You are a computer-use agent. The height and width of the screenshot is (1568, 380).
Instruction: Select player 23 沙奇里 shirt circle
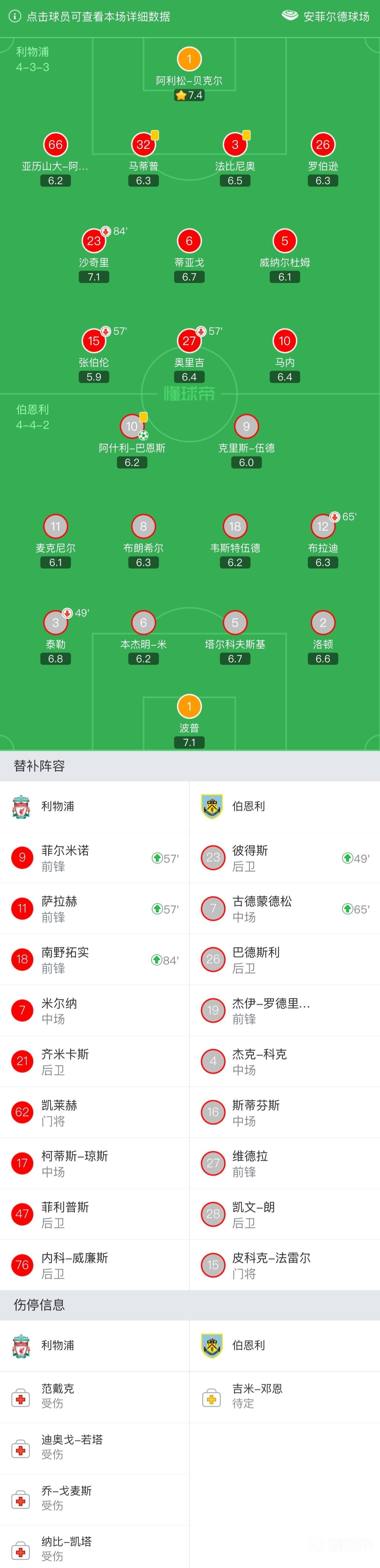tap(94, 241)
